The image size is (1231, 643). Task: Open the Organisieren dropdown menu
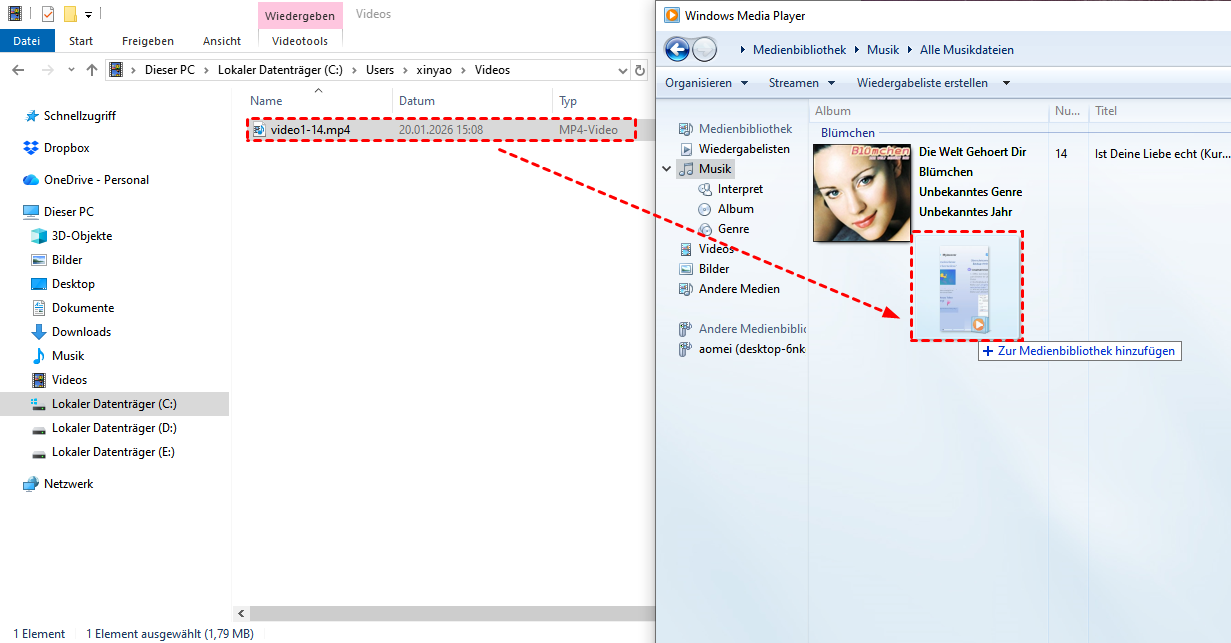coord(706,83)
